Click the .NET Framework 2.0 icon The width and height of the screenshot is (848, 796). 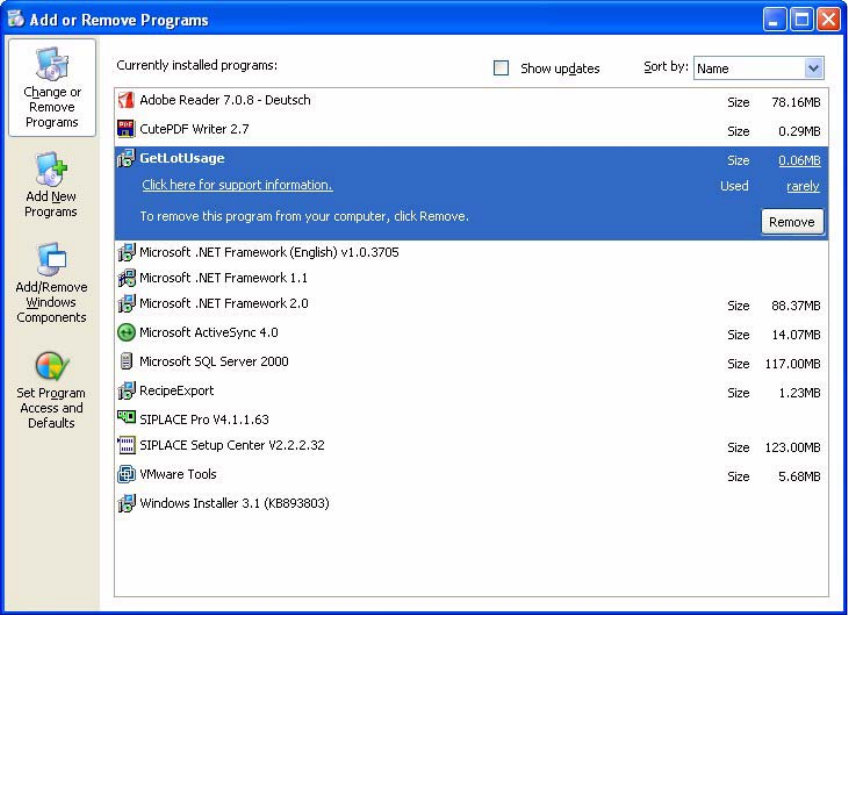pos(126,303)
